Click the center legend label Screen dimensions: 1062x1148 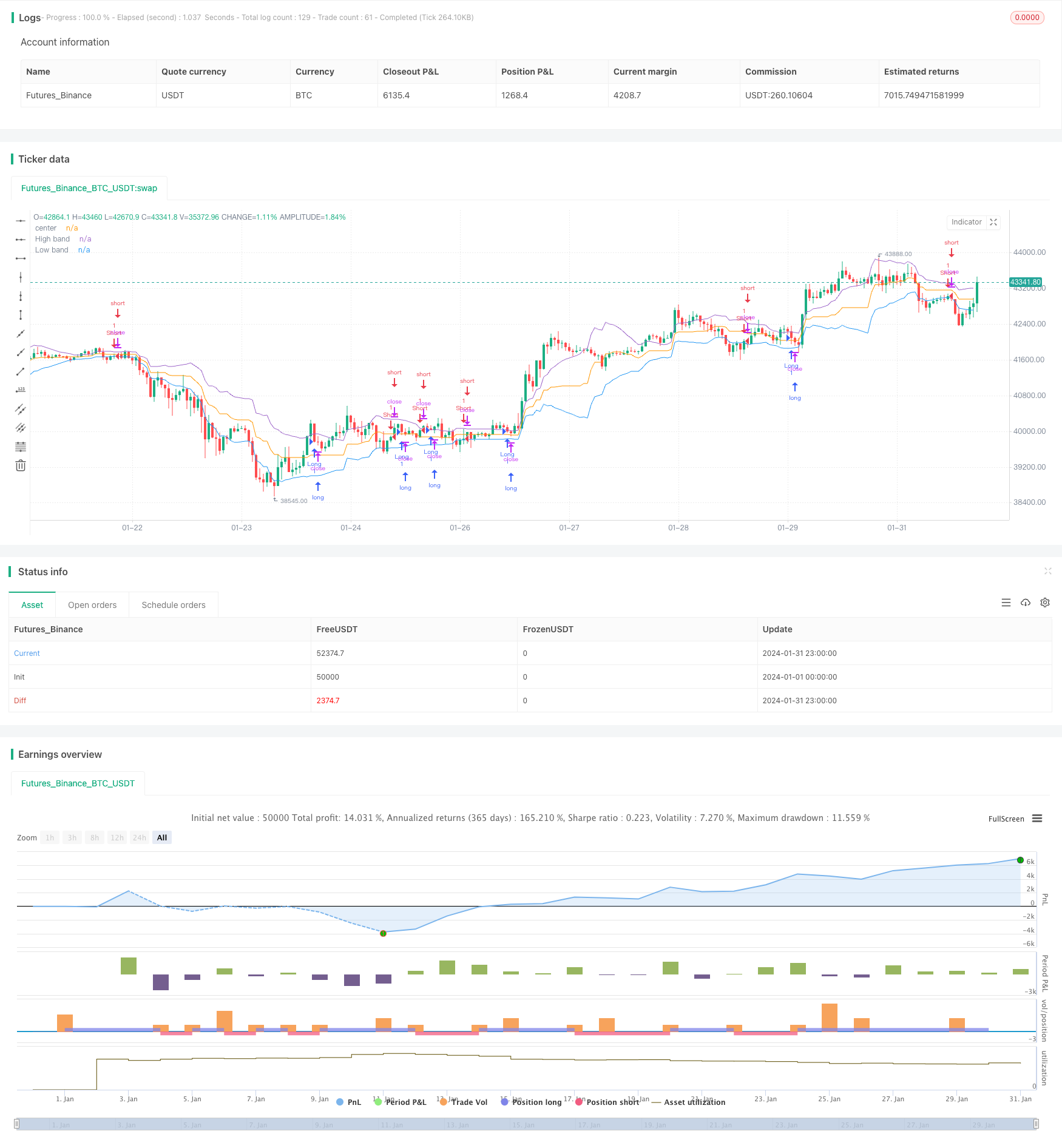click(x=46, y=228)
